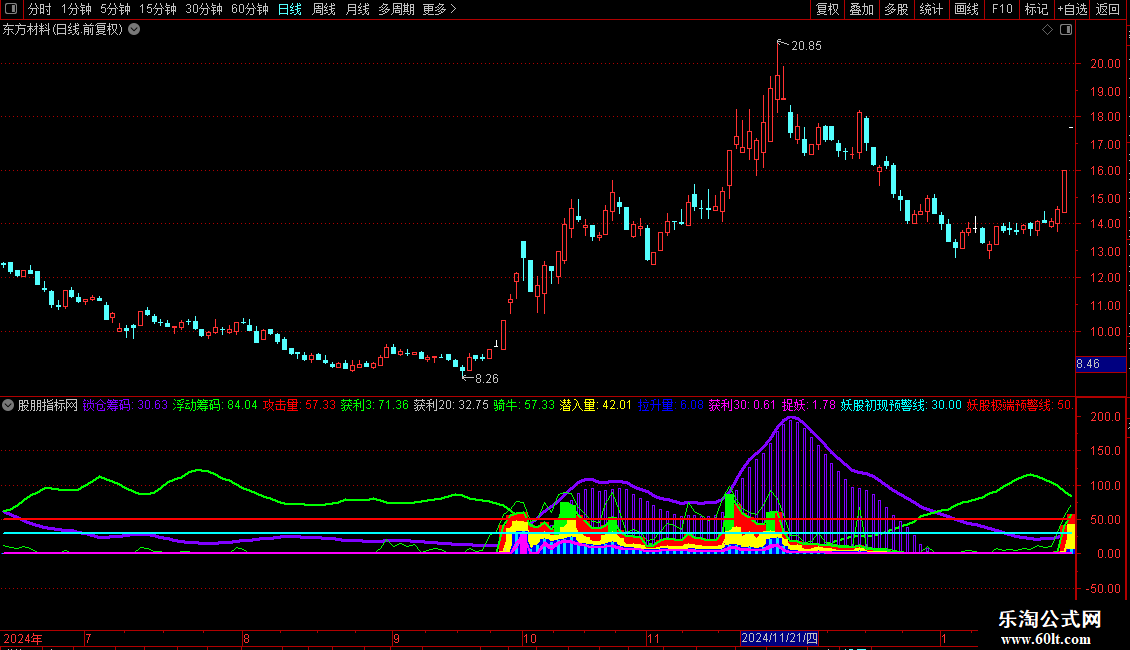
Task: Click the 骑牛: 57.33 indicator value
Action: coord(524,405)
